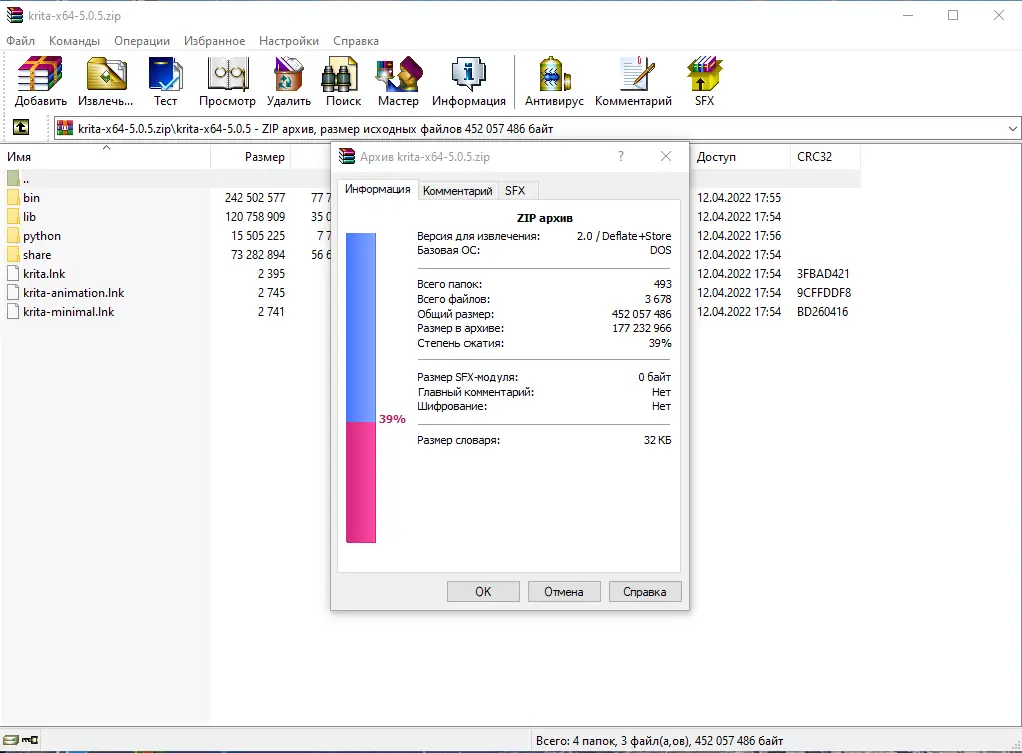Click the 39% compression label near the bar

(x=392, y=419)
